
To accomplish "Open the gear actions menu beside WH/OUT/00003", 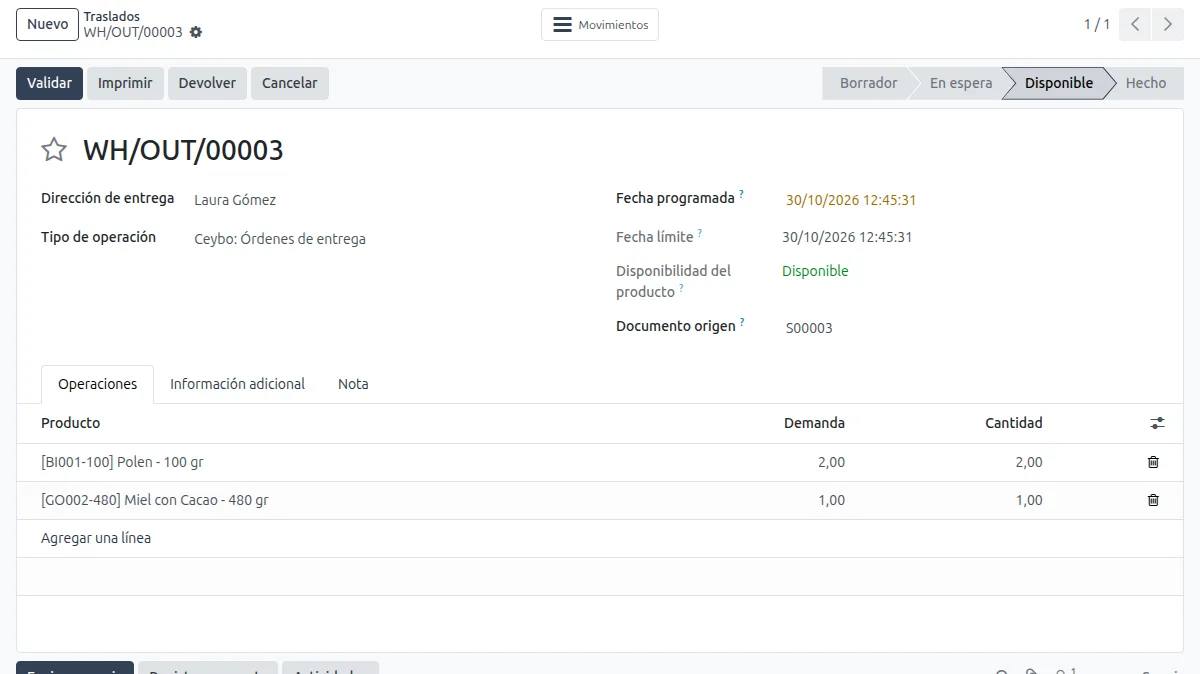I will coord(196,32).
